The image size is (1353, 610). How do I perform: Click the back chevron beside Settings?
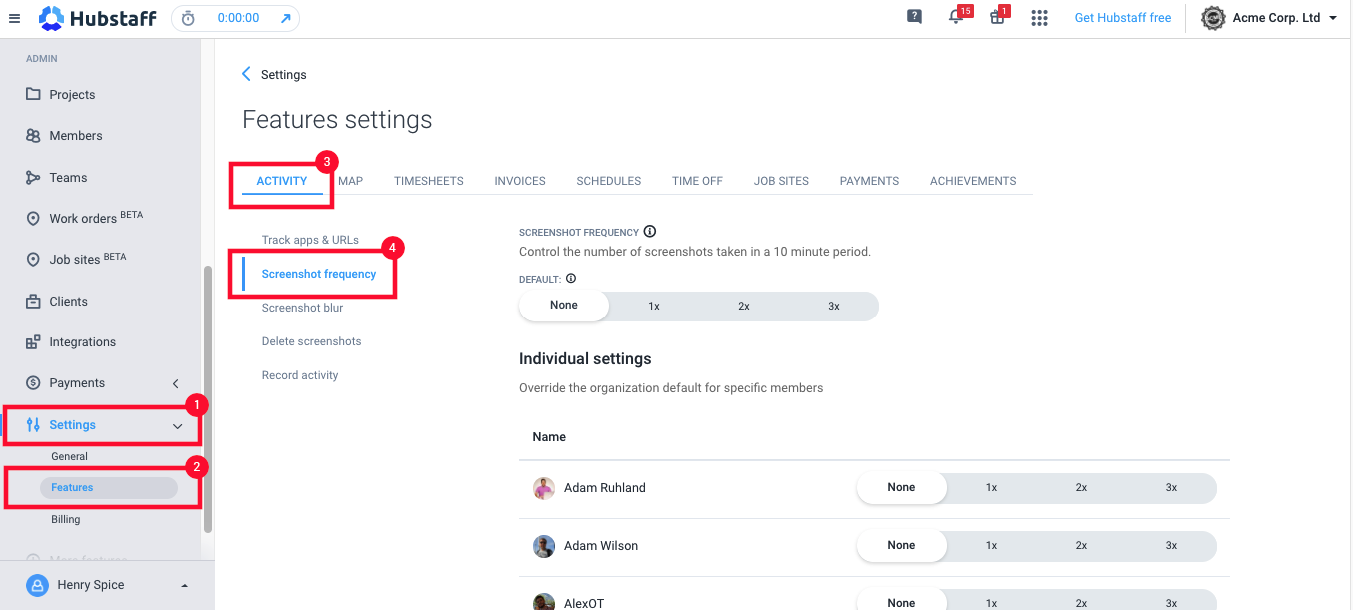click(x=247, y=74)
